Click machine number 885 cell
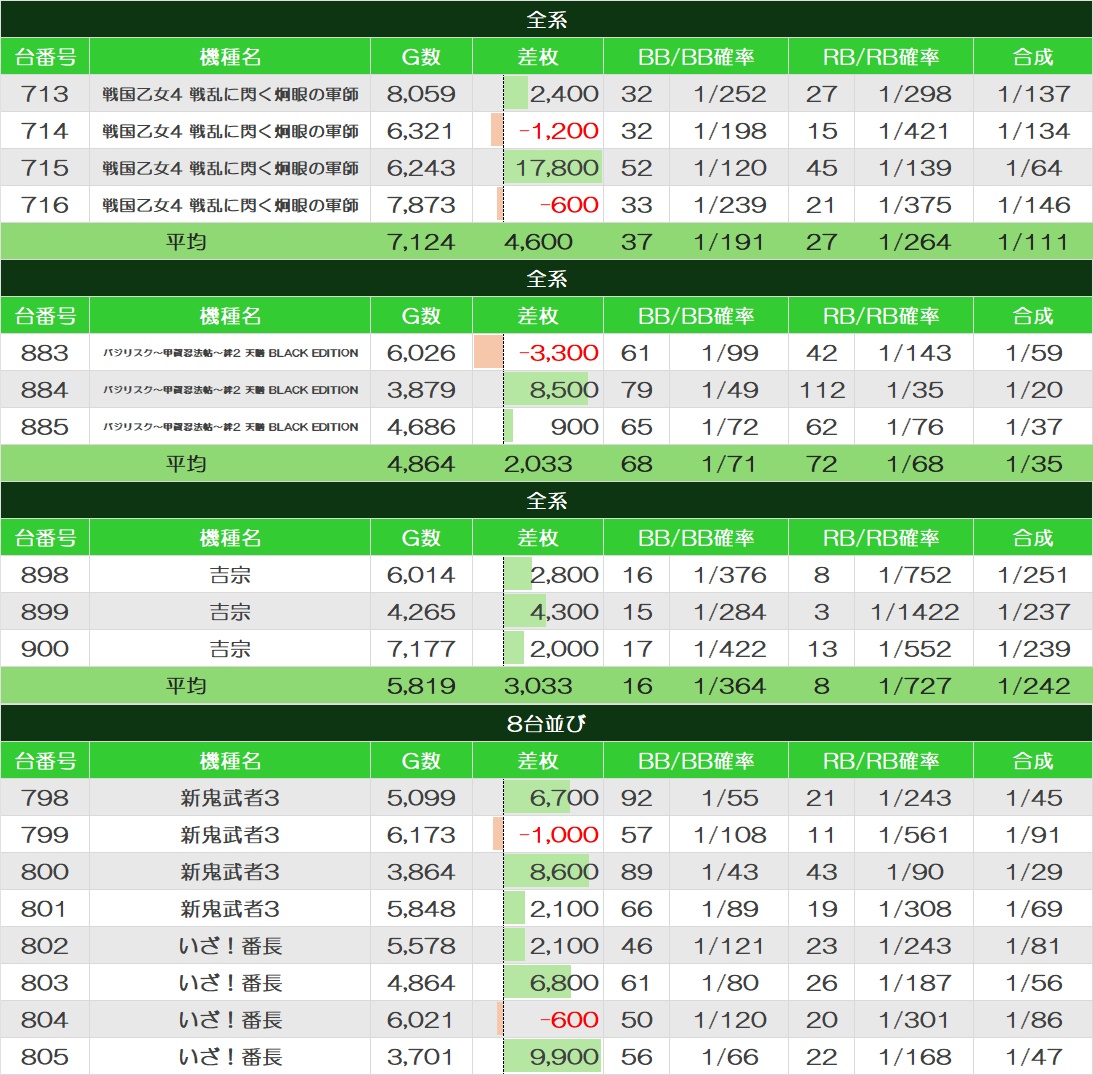Screen dimensions: 1093x1075 click(45, 427)
